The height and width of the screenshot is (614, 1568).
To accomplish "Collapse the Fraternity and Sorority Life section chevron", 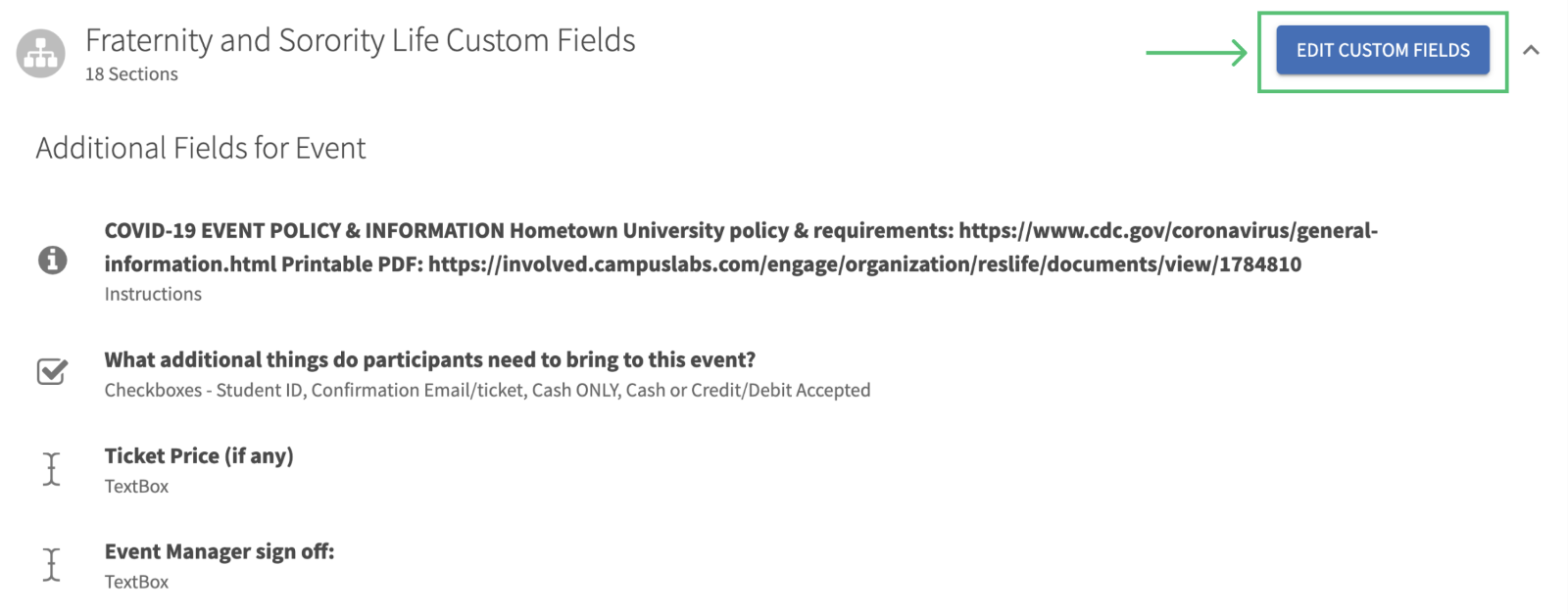I will click(1531, 50).
